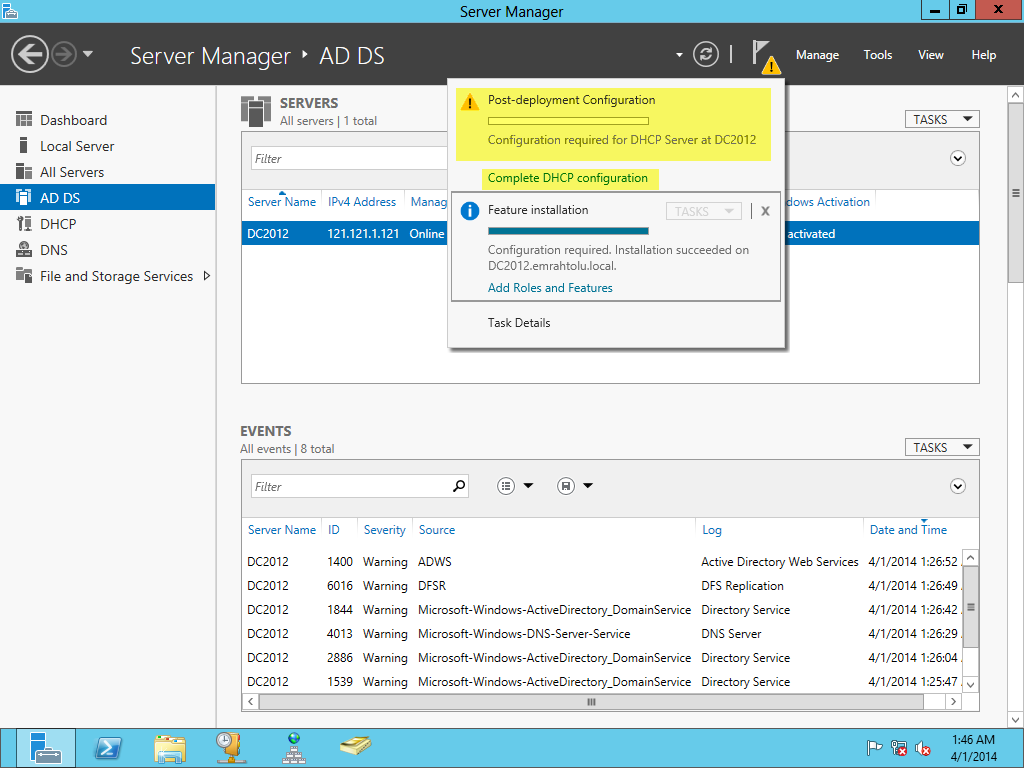The image size is (1024, 768).
Task: Open the Tools menu
Action: pyautogui.click(x=877, y=55)
